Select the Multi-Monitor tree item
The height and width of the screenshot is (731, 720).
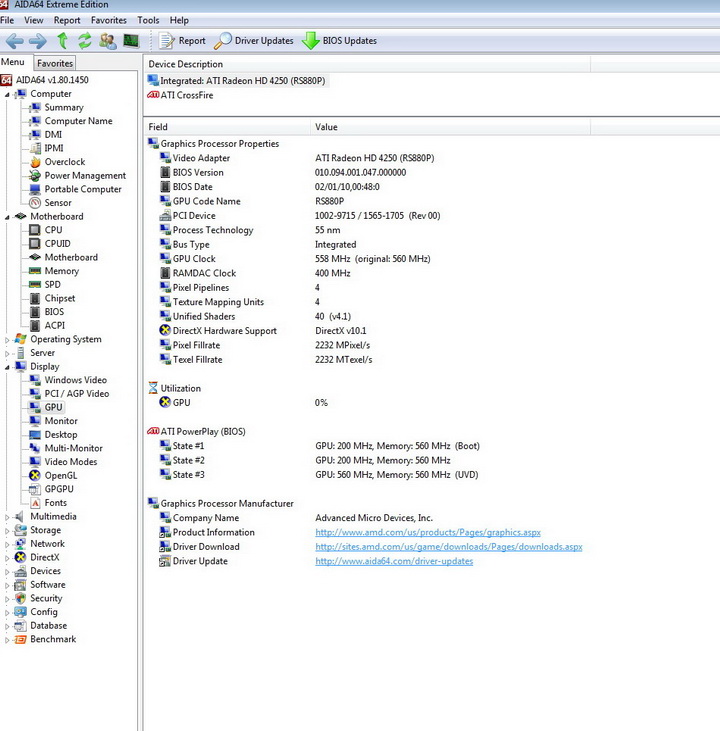click(73, 448)
